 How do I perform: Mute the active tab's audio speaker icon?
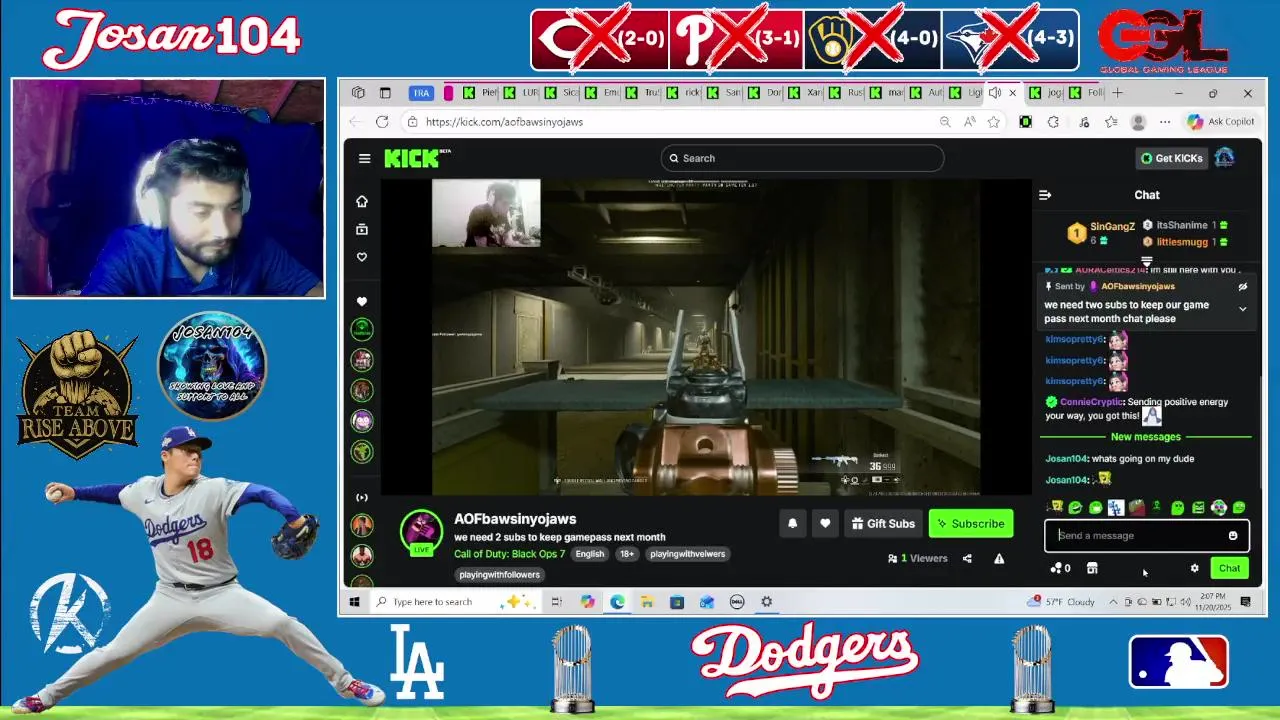(x=995, y=93)
